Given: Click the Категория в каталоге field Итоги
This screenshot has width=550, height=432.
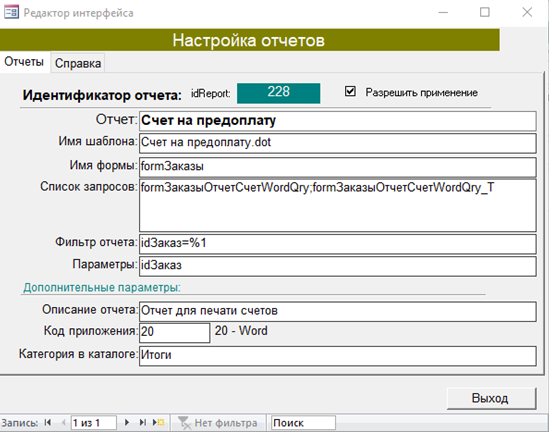Looking at the screenshot, I should point(338,356).
